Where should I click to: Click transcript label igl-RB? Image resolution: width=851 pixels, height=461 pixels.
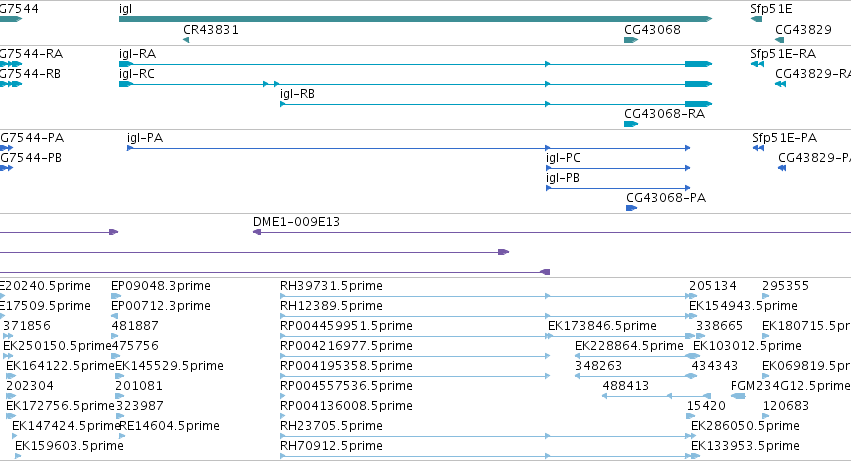(x=297, y=94)
